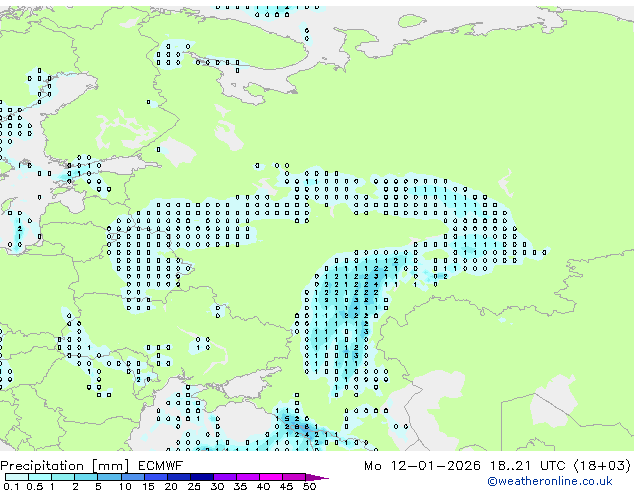This screenshot has height=490, width=634.
Task: Click the date 'Mo 12-01-2026' text
Action: (422, 466)
